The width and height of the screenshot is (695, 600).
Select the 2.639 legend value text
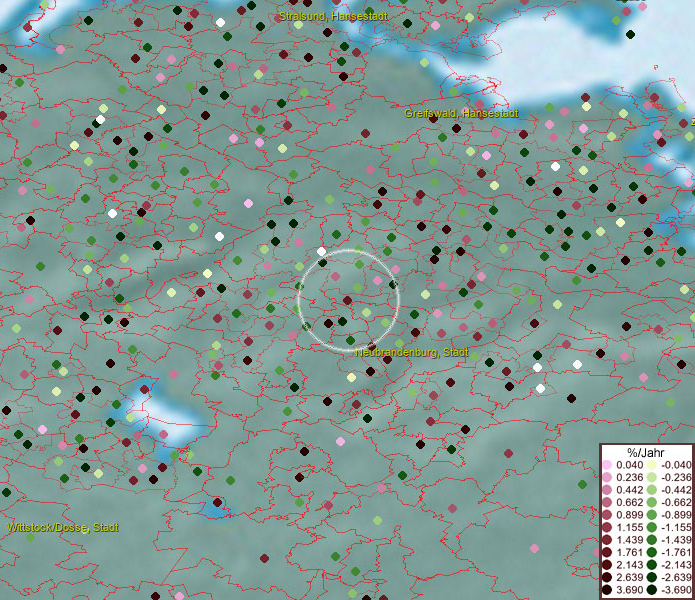click(x=629, y=577)
